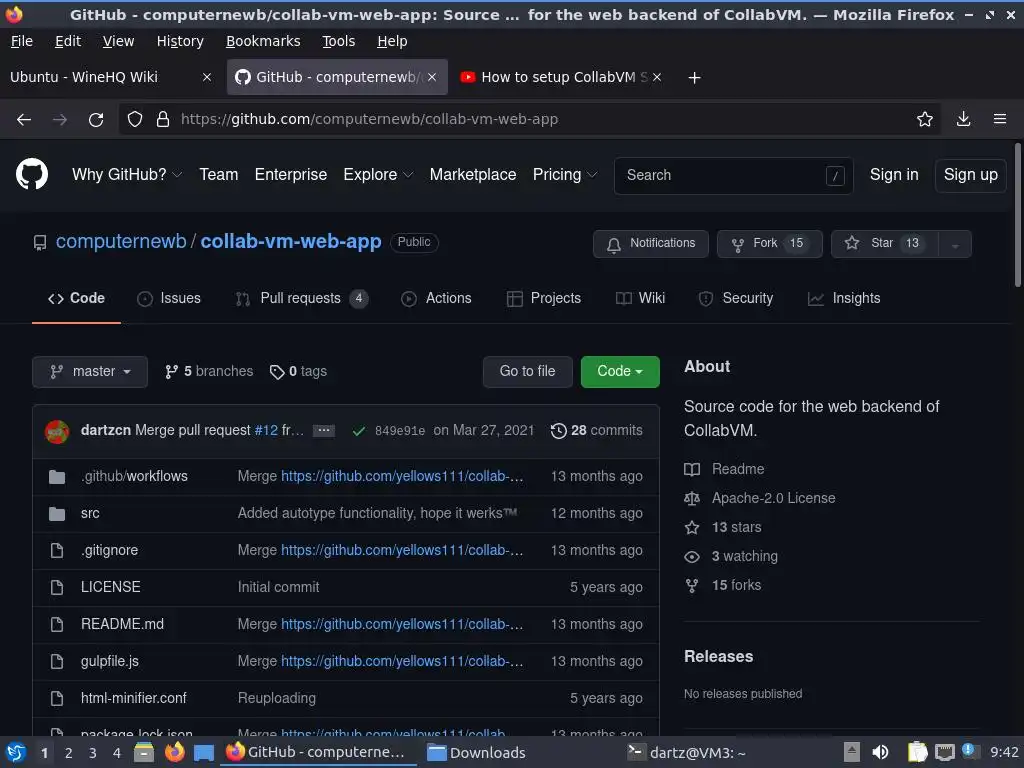Click the page vertical scrollbar

(1017, 216)
